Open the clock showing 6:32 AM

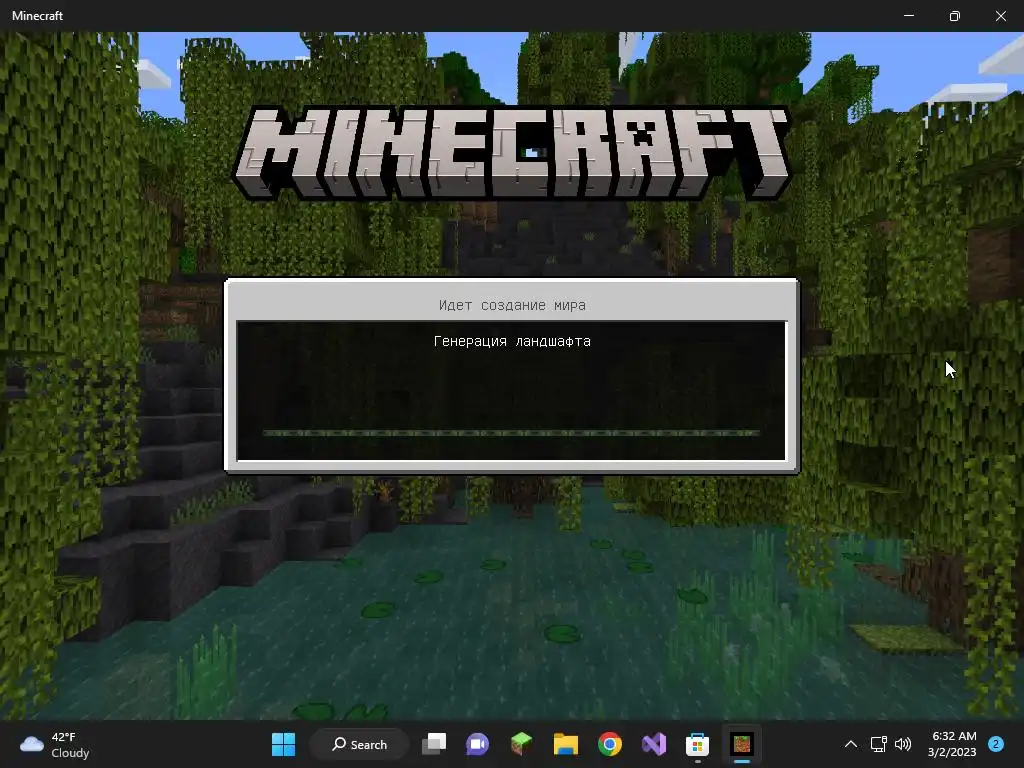[x=952, y=744]
